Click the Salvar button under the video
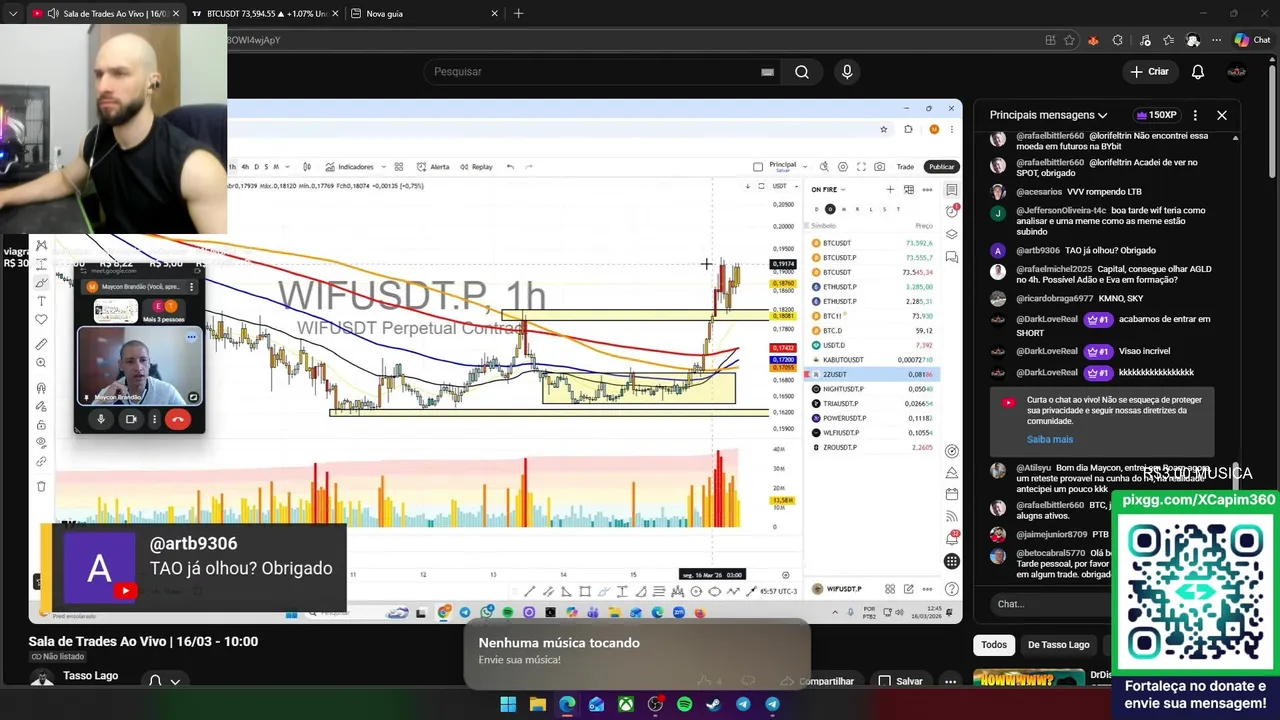1280x720 pixels. pos(900,681)
